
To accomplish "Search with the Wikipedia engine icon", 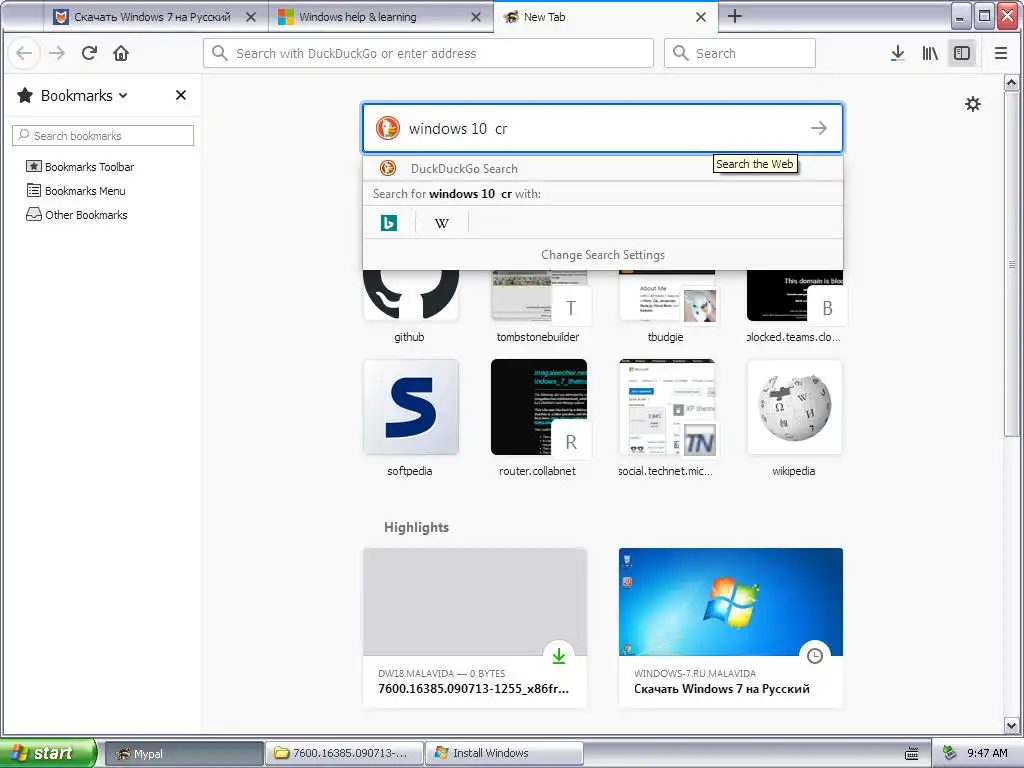I will click(x=442, y=223).
